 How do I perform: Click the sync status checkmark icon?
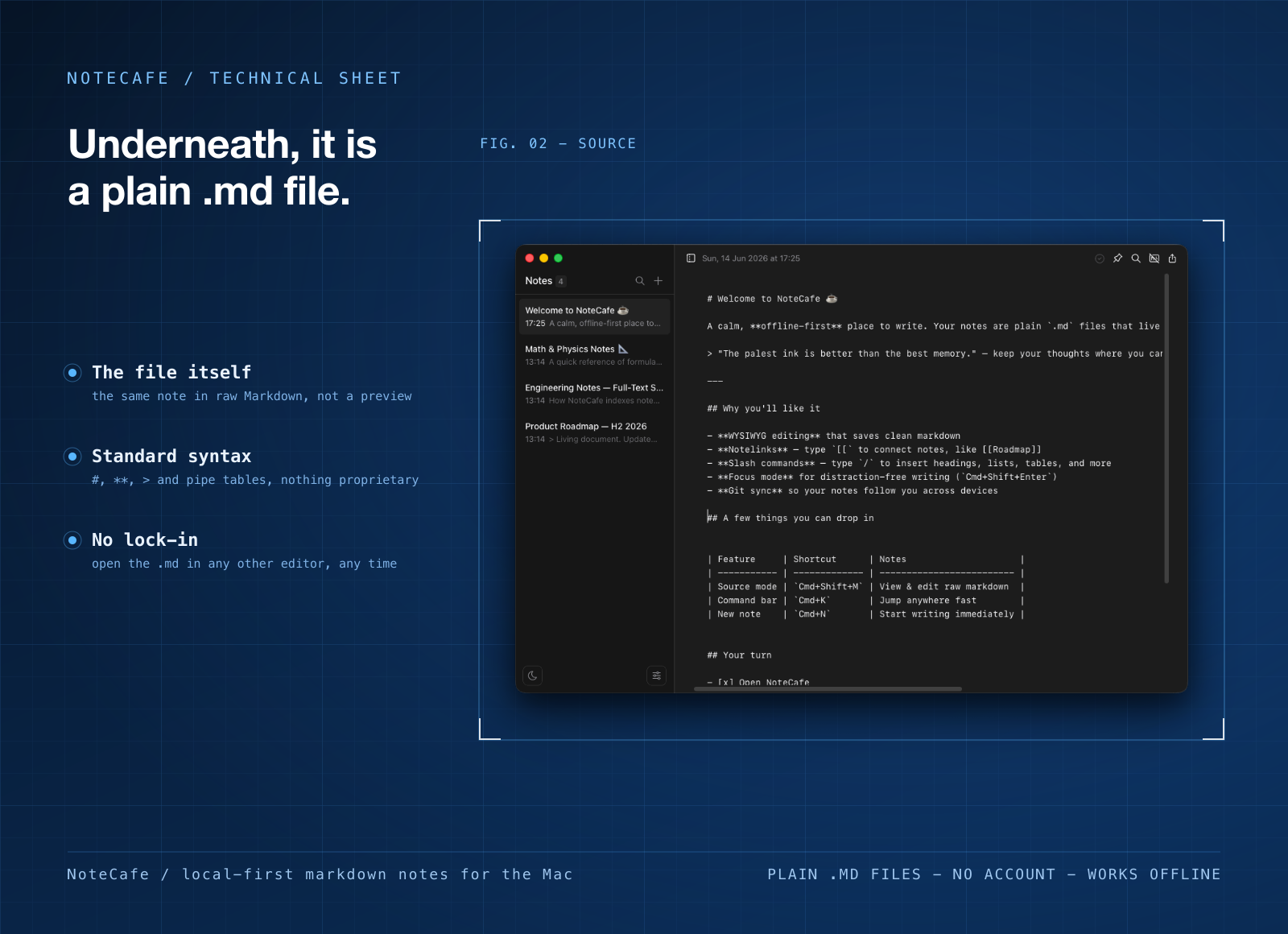(1100, 258)
